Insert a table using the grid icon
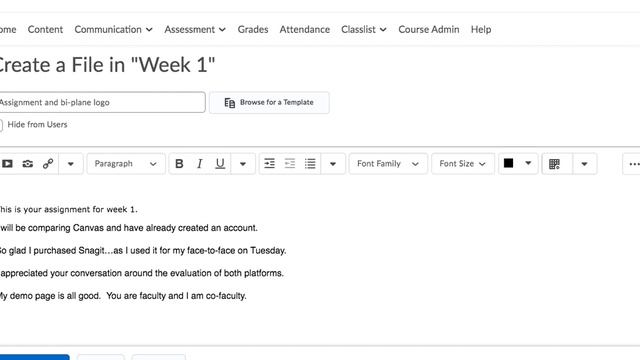This screenshot has width=640, height=360. [554, 164]
